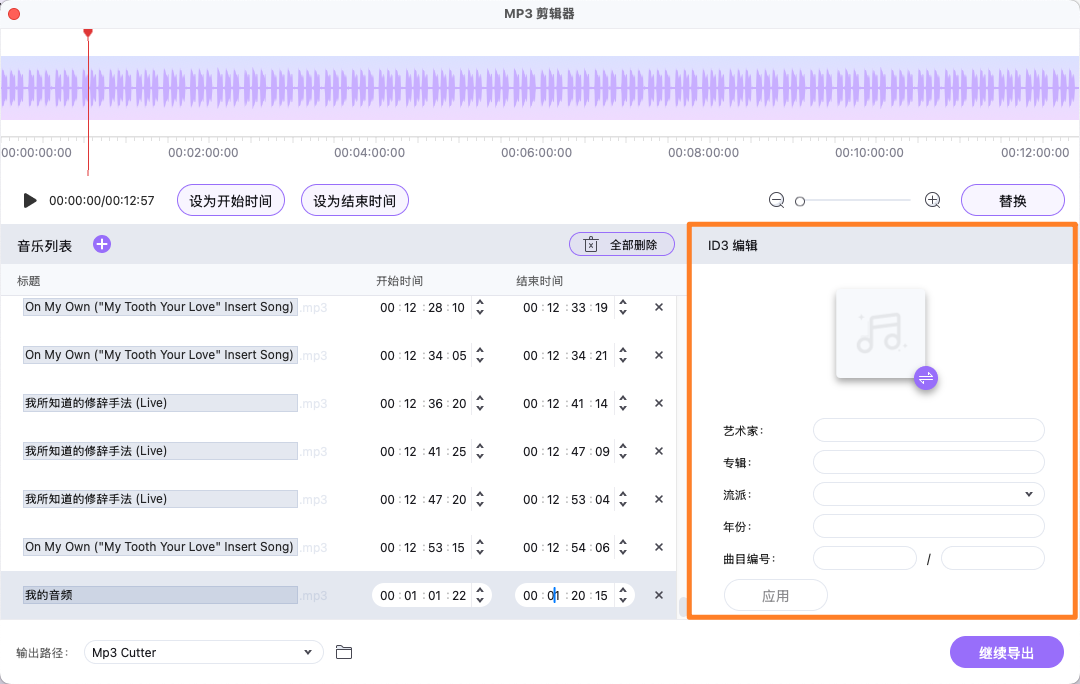Zoom in on the waveform with the magnifier icon

(932, 199)
